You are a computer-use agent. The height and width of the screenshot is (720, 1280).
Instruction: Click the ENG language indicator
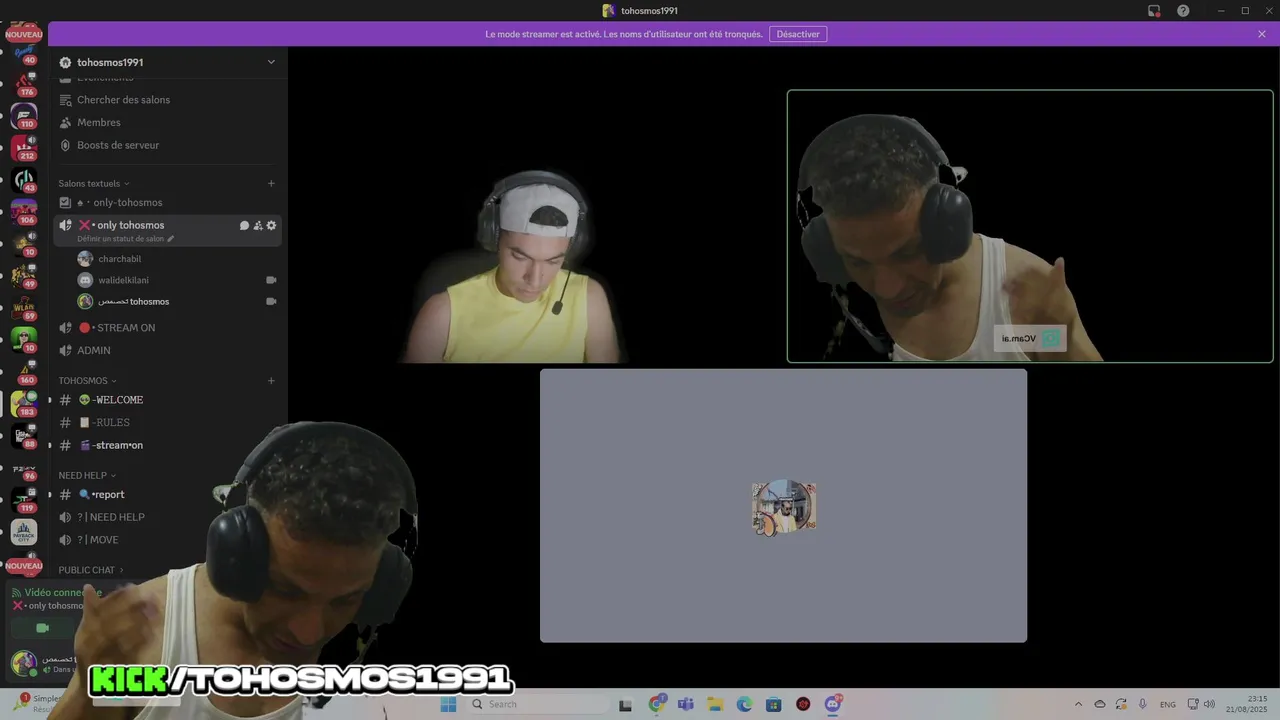tap(1168, 704)
